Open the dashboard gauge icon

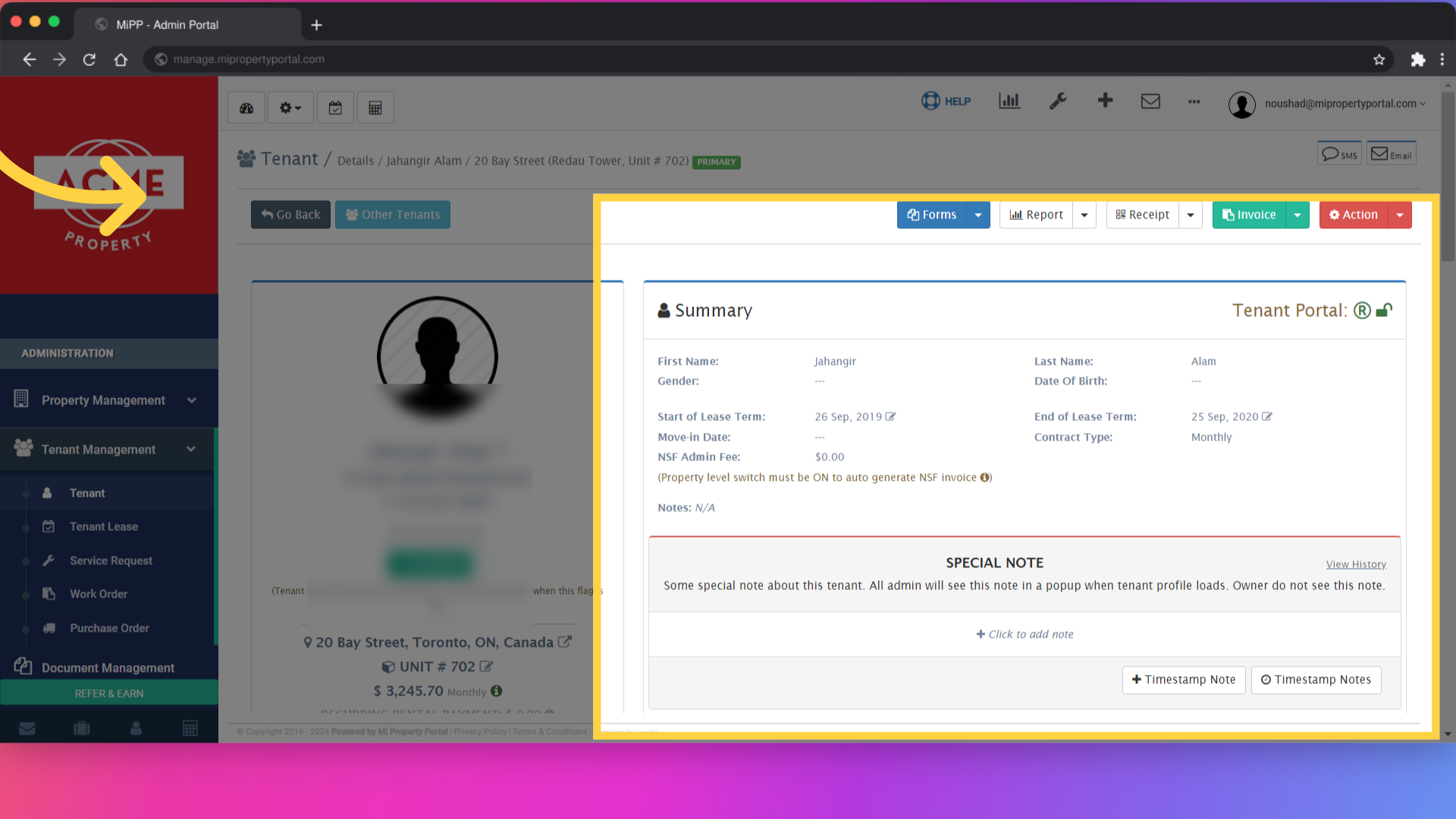246,108
